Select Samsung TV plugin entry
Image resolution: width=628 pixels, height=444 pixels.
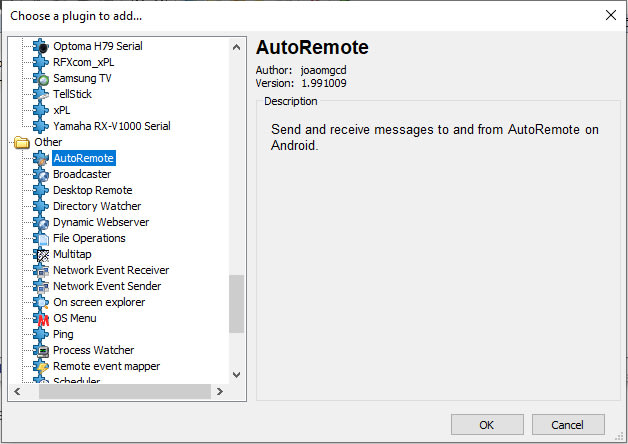click(82, 78)
